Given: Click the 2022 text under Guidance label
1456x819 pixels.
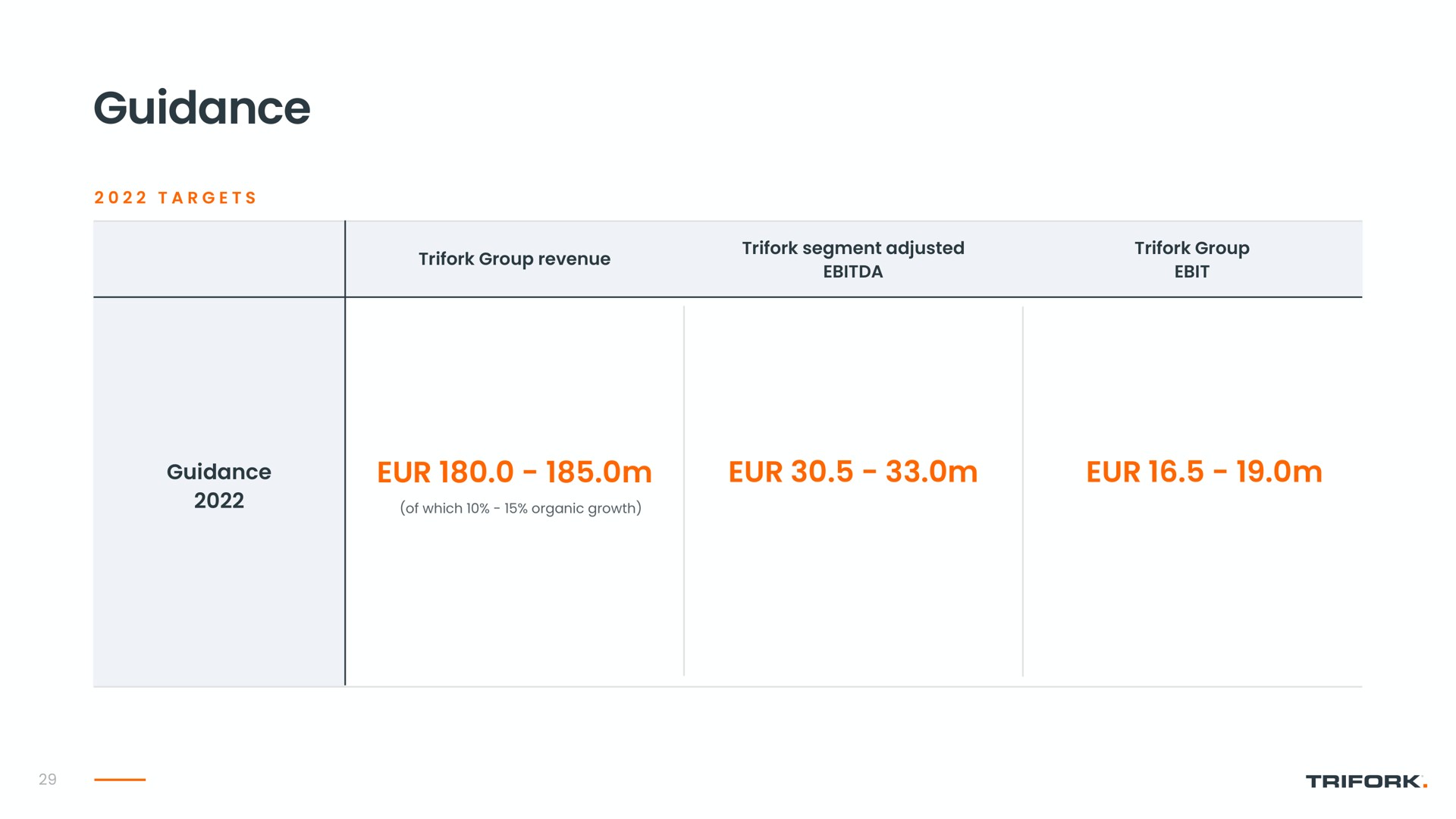Looking at the screenshot, I should pyautogui.click(x=219, y=501).
